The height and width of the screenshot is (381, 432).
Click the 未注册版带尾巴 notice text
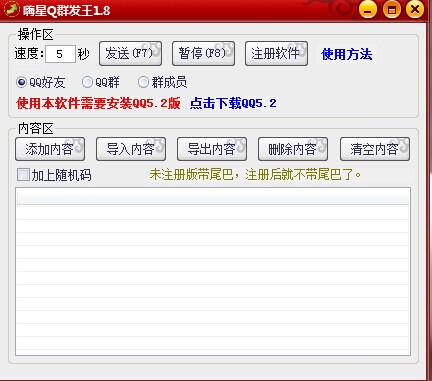pos(255,174)
